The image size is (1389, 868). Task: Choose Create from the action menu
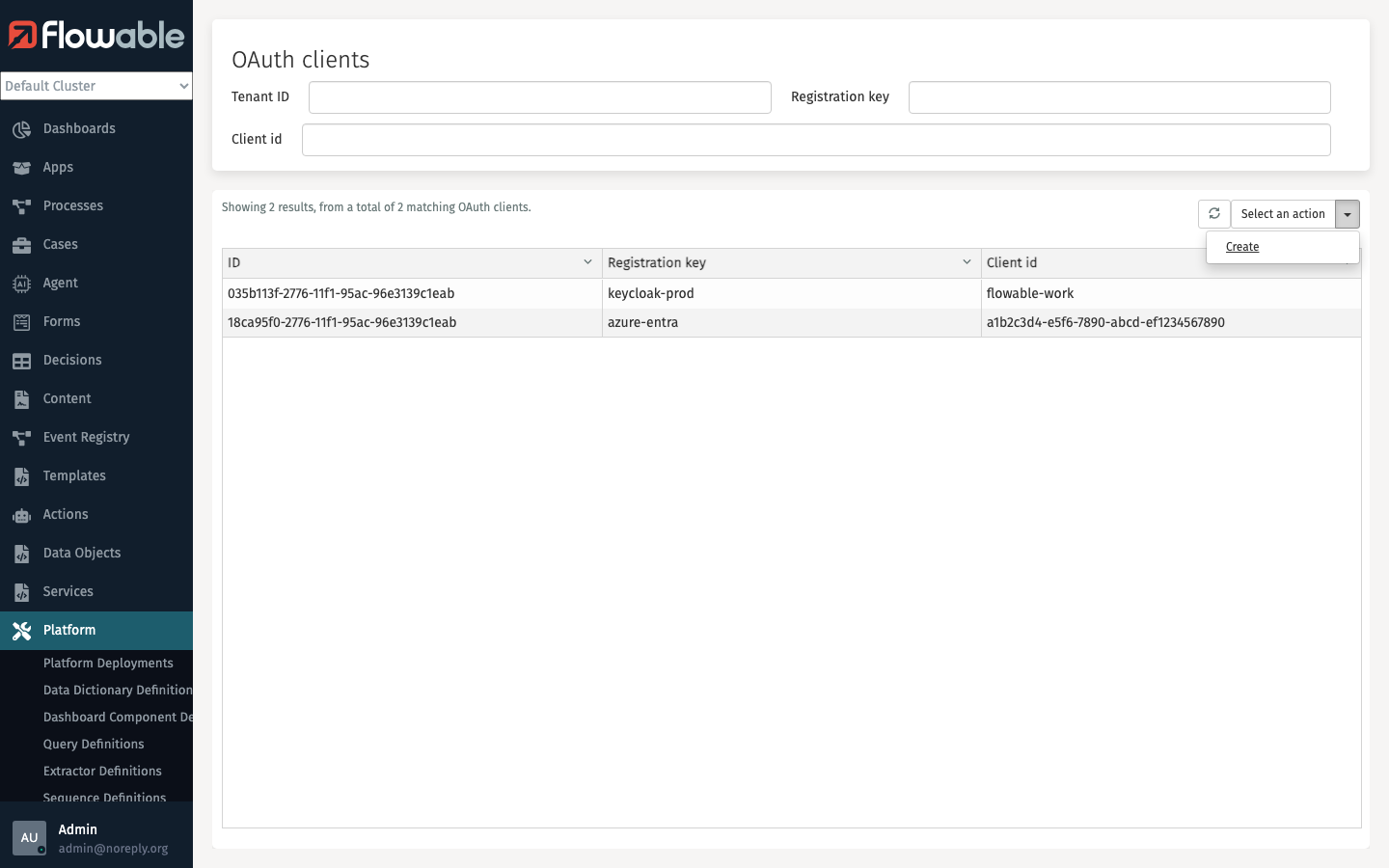click(1242, 246)
